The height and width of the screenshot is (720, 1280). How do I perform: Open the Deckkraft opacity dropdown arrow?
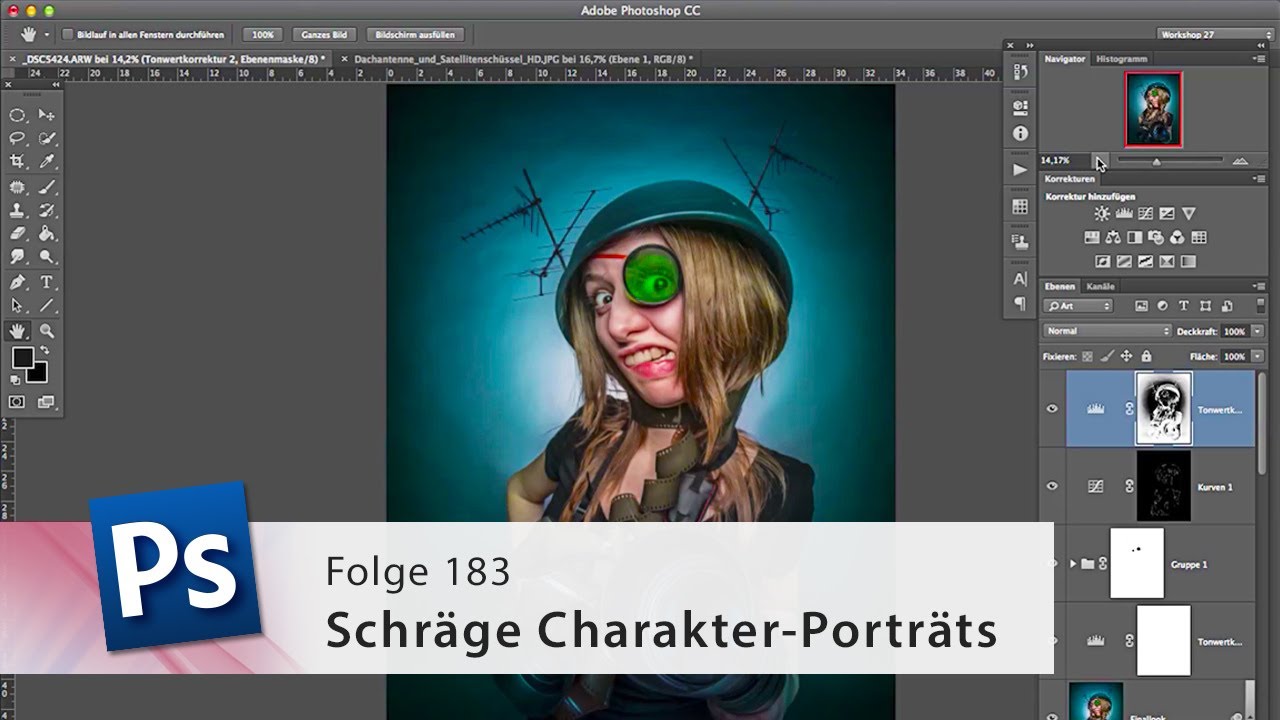click(x=1258, y=331)
